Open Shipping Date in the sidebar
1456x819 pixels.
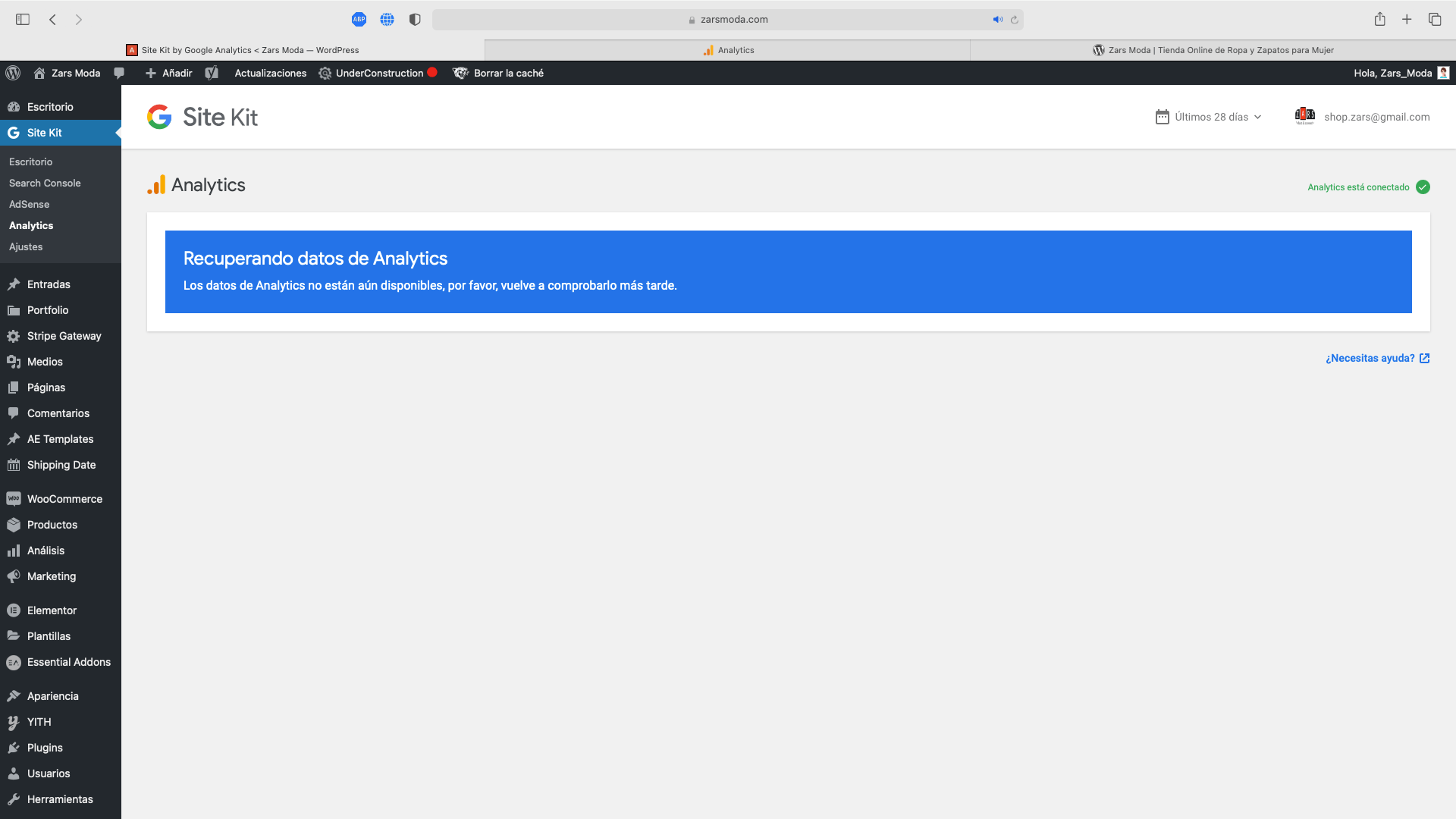pyautogui.click(x=61, y=465)
